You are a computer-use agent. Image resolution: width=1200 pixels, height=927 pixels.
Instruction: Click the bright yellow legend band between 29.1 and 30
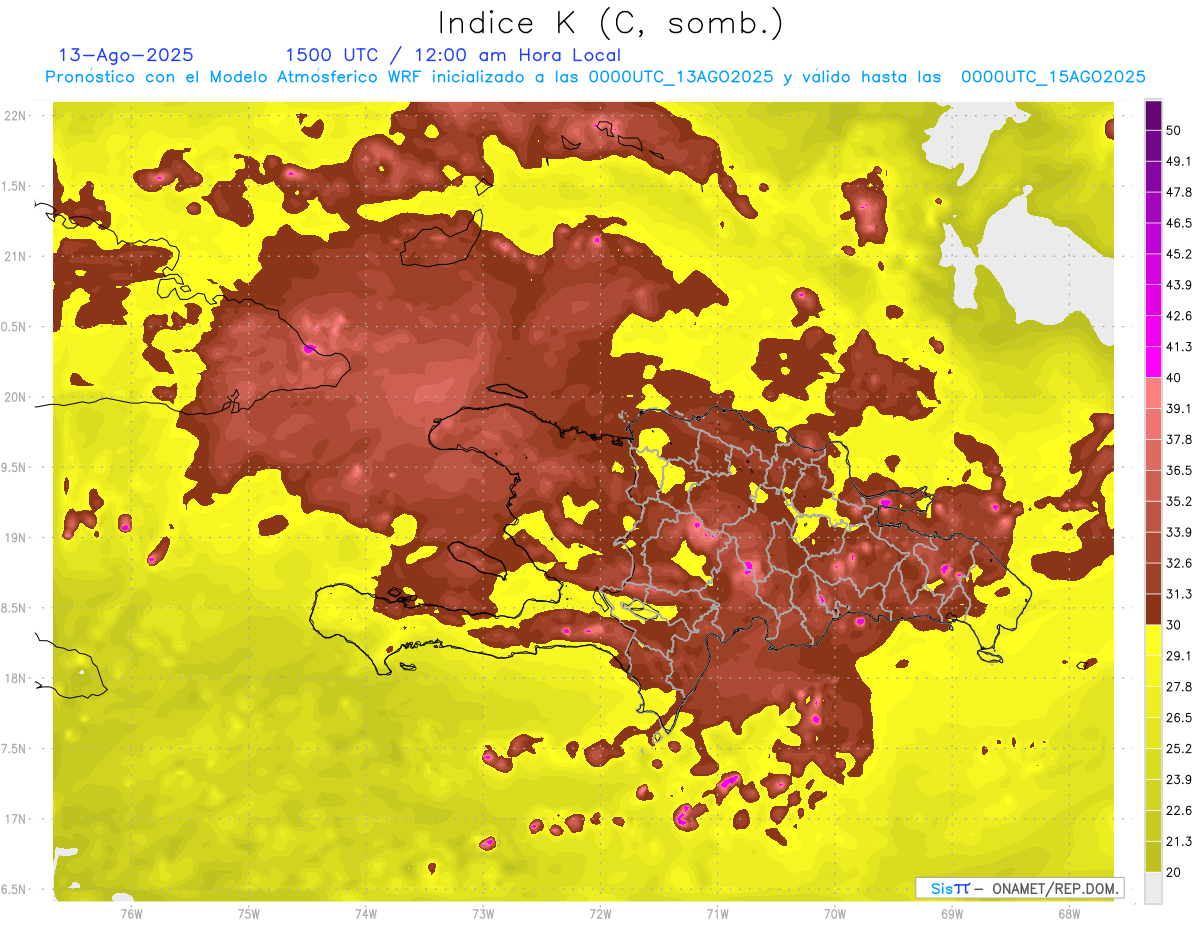[1153, 640]
